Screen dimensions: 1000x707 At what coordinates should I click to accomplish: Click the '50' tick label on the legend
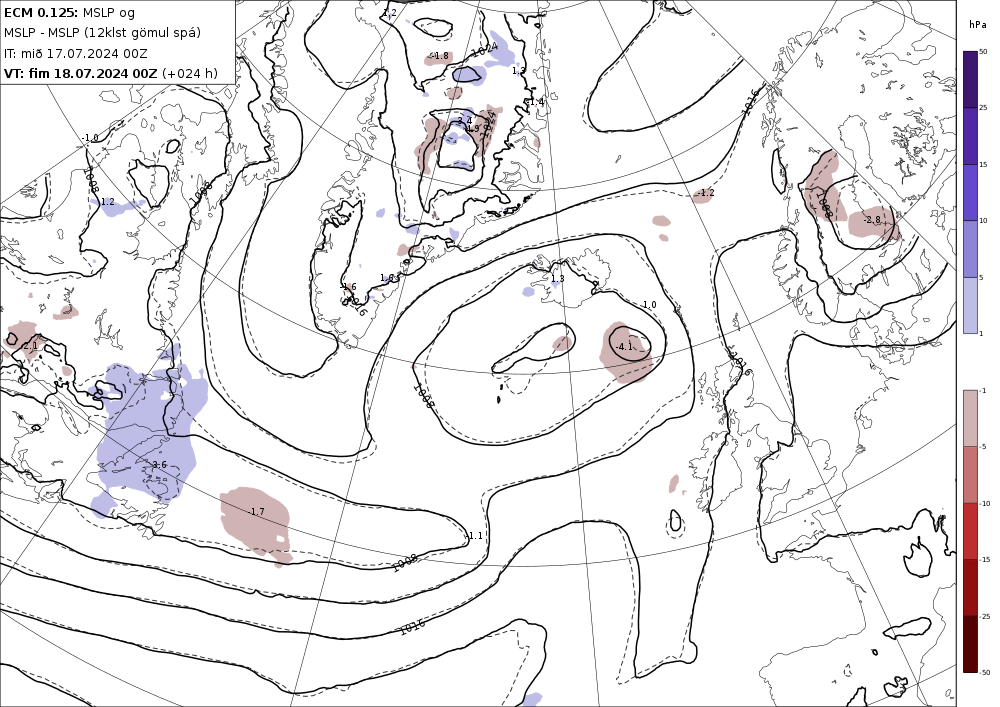(x=983, y=52)
